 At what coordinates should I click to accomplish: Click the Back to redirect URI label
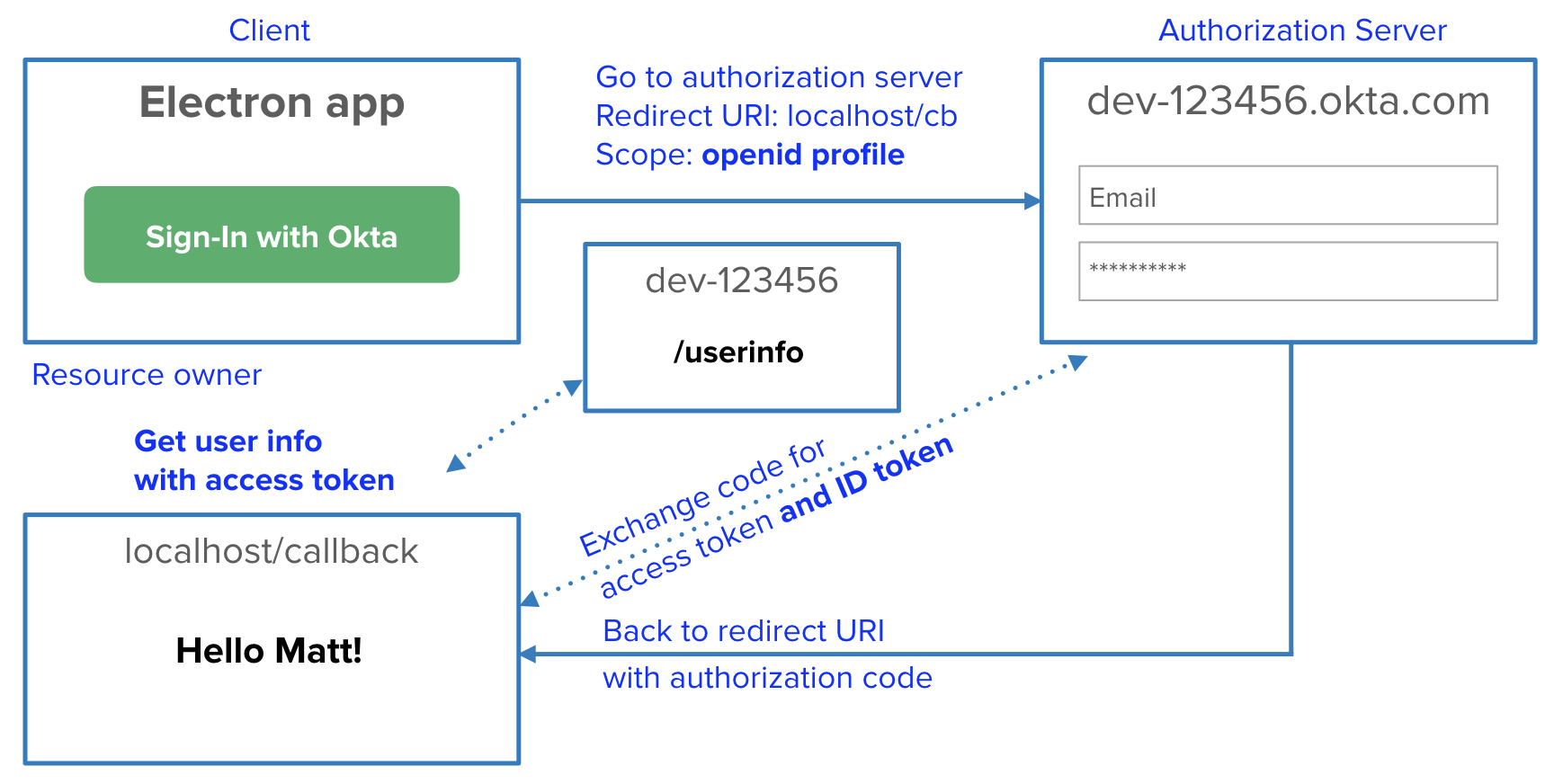(x=744, y=631)
